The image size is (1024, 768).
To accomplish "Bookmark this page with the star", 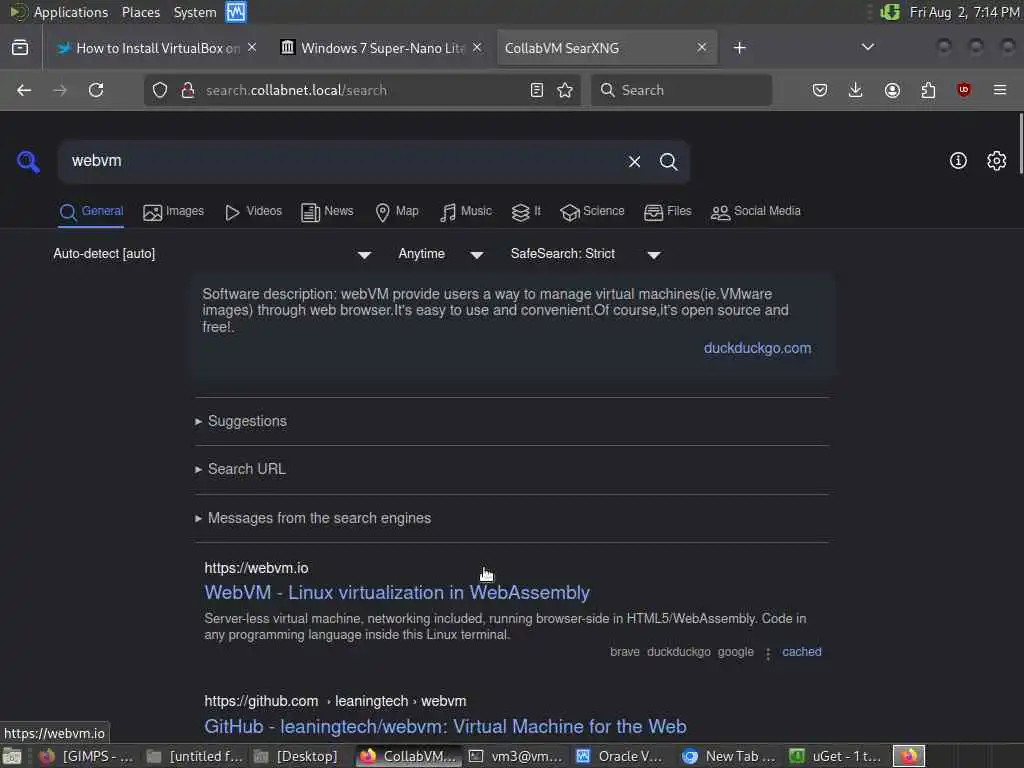I will click(565, 90).
